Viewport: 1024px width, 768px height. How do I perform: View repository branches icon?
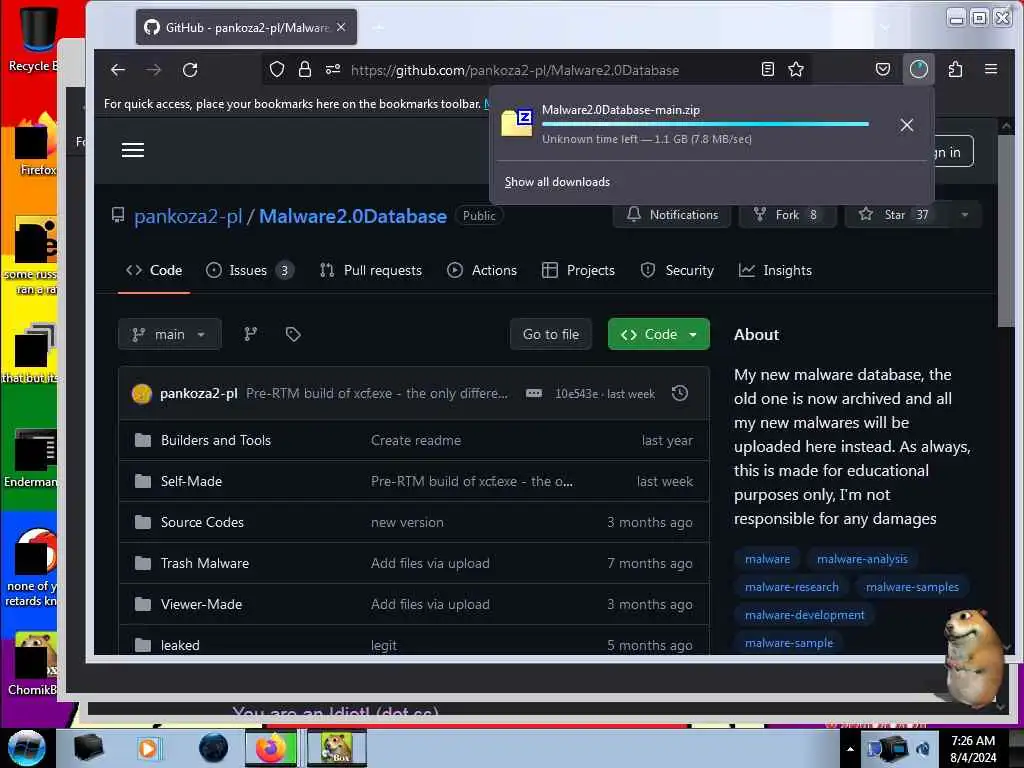click(250, 334)
